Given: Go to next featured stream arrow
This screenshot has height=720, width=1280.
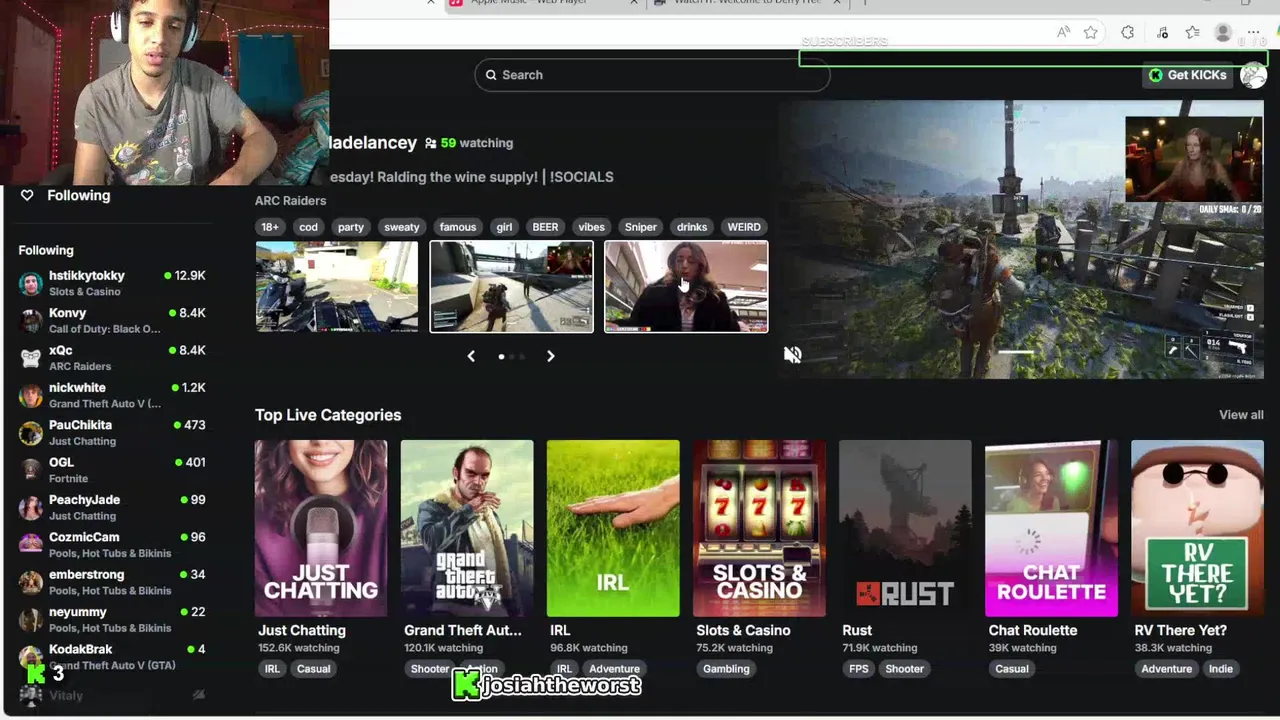Looking at the screenshot, I should [x=550, y=356].
